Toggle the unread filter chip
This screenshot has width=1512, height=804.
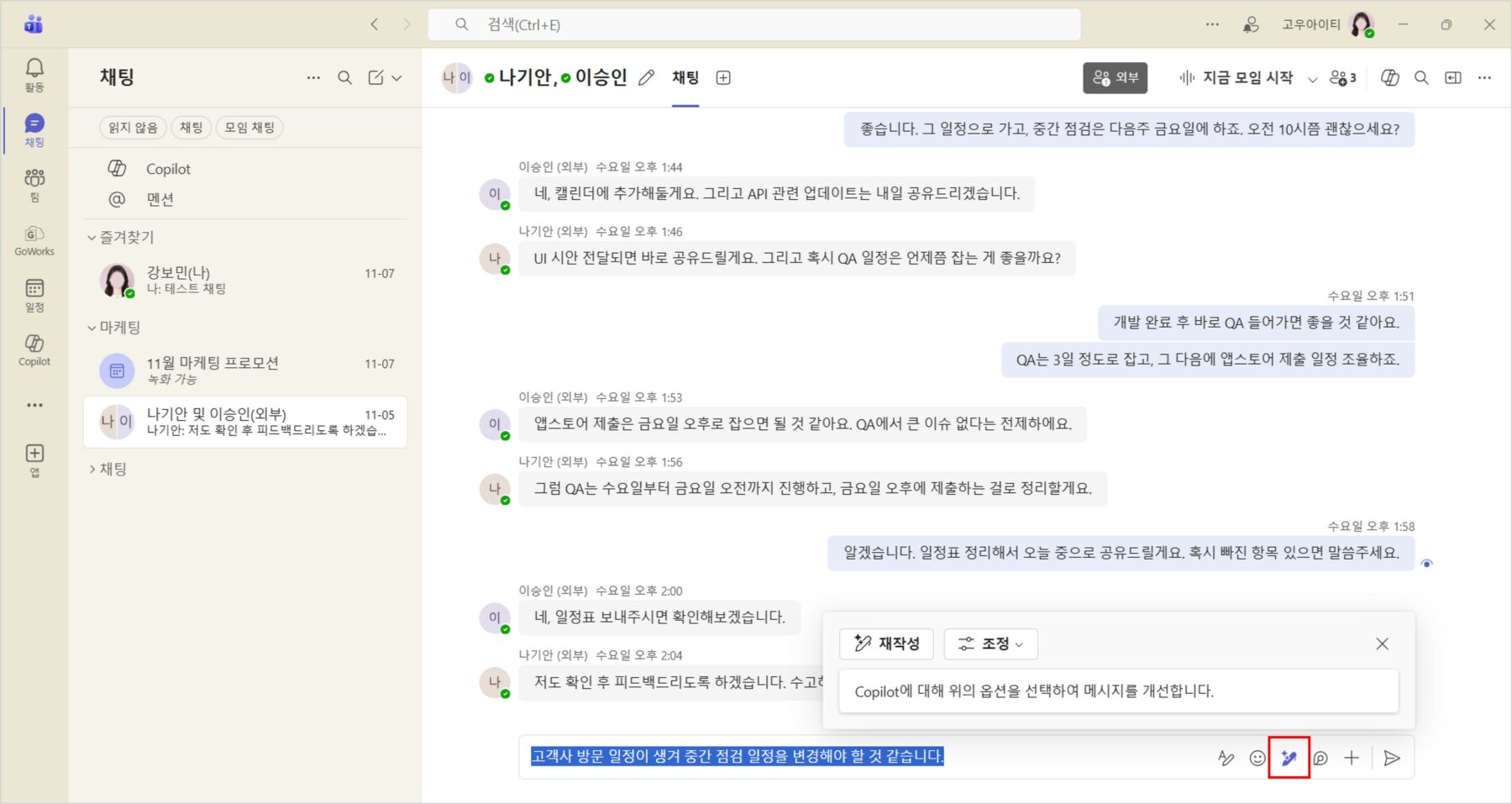[x=133, y=128]
